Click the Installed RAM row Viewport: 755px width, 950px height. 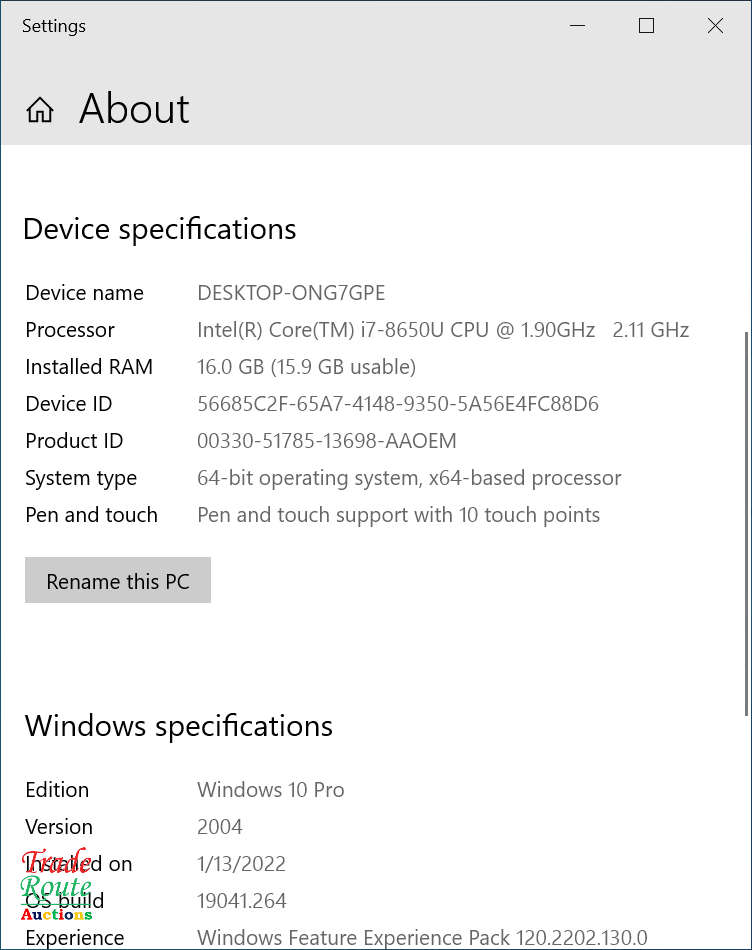[x=88, y=367]
